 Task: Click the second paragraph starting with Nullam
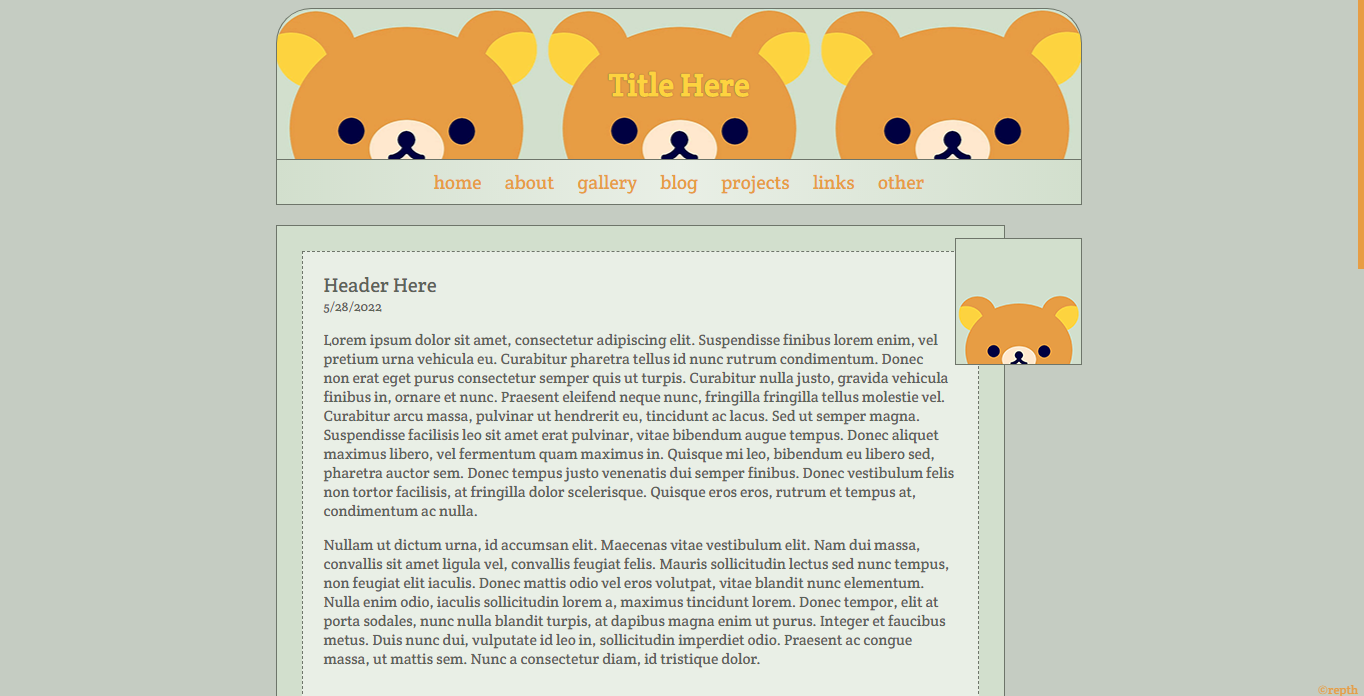point(636,602)
